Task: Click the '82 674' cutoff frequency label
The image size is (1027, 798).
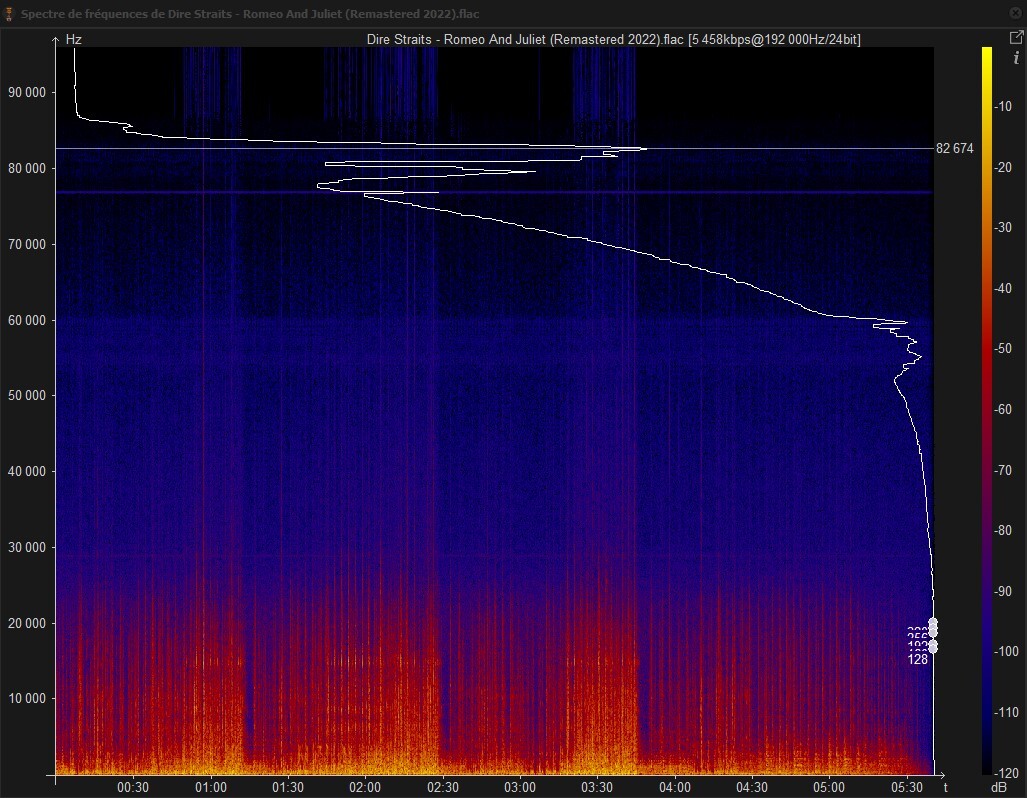Action: point(954,149)
